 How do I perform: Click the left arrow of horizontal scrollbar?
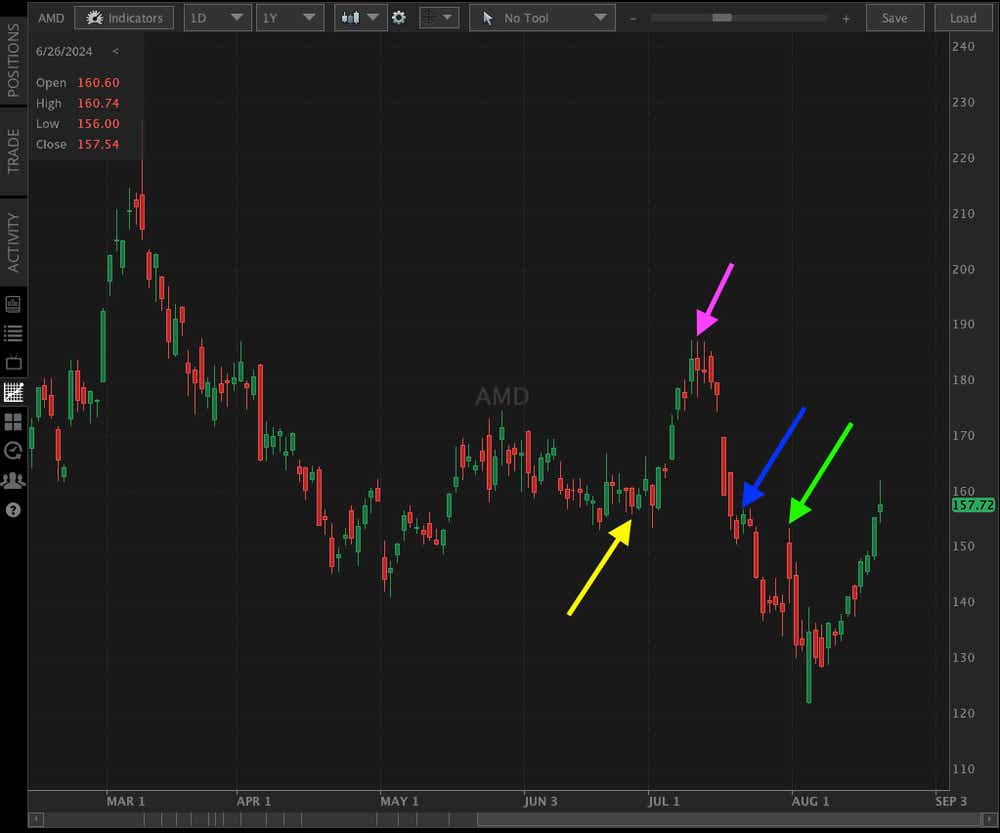36,819
